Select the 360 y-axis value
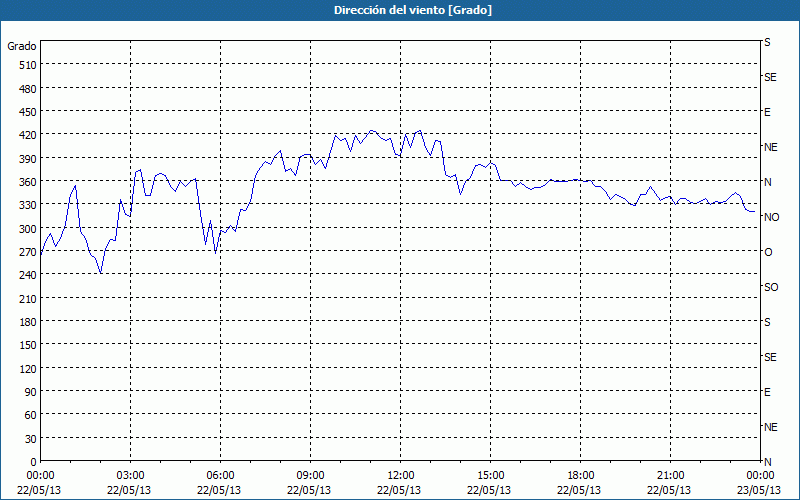Screen dimensions: 800x500 point(29,182)
